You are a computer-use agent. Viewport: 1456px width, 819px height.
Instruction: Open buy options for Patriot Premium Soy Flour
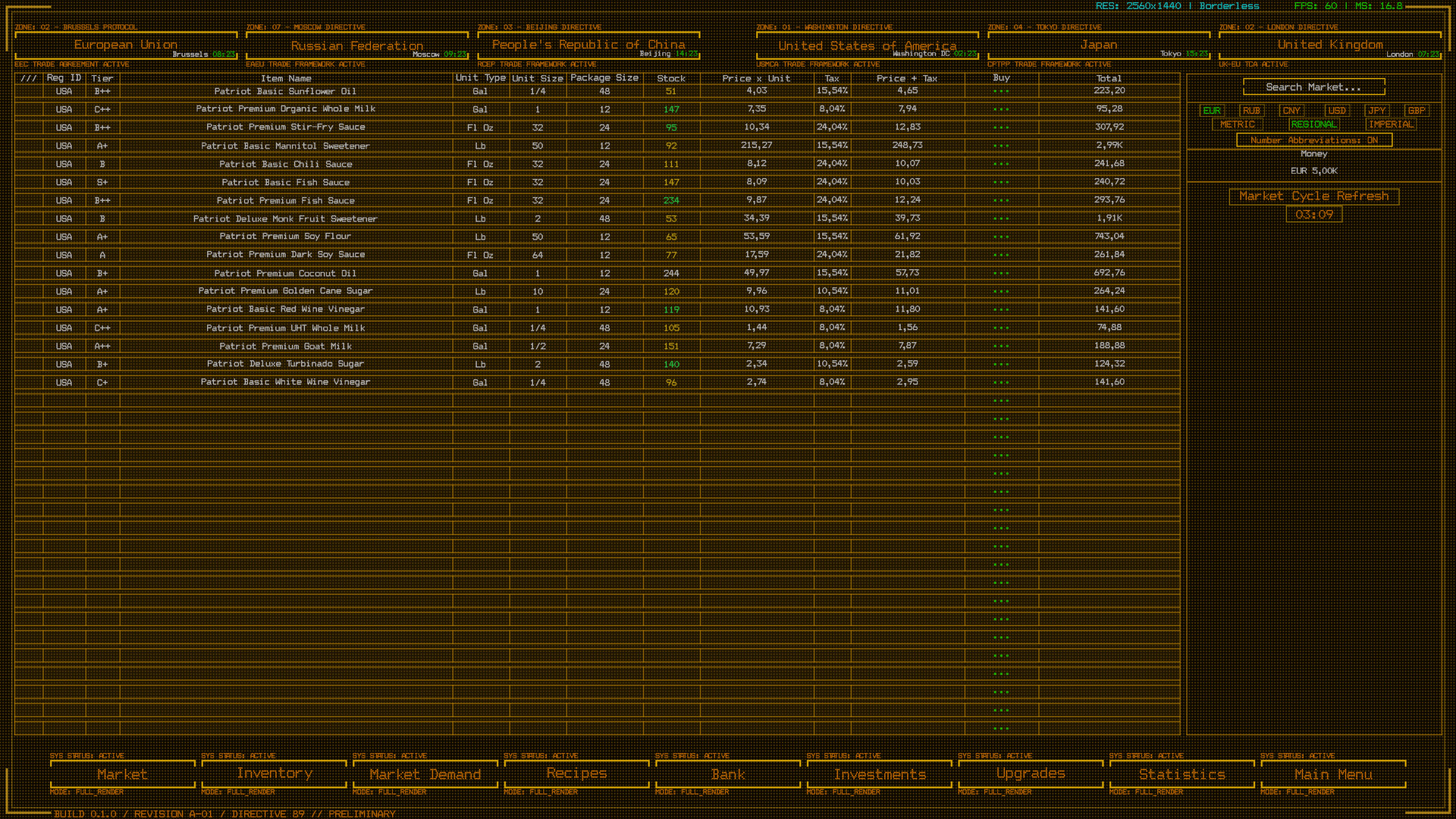(x=1001, y=237)
